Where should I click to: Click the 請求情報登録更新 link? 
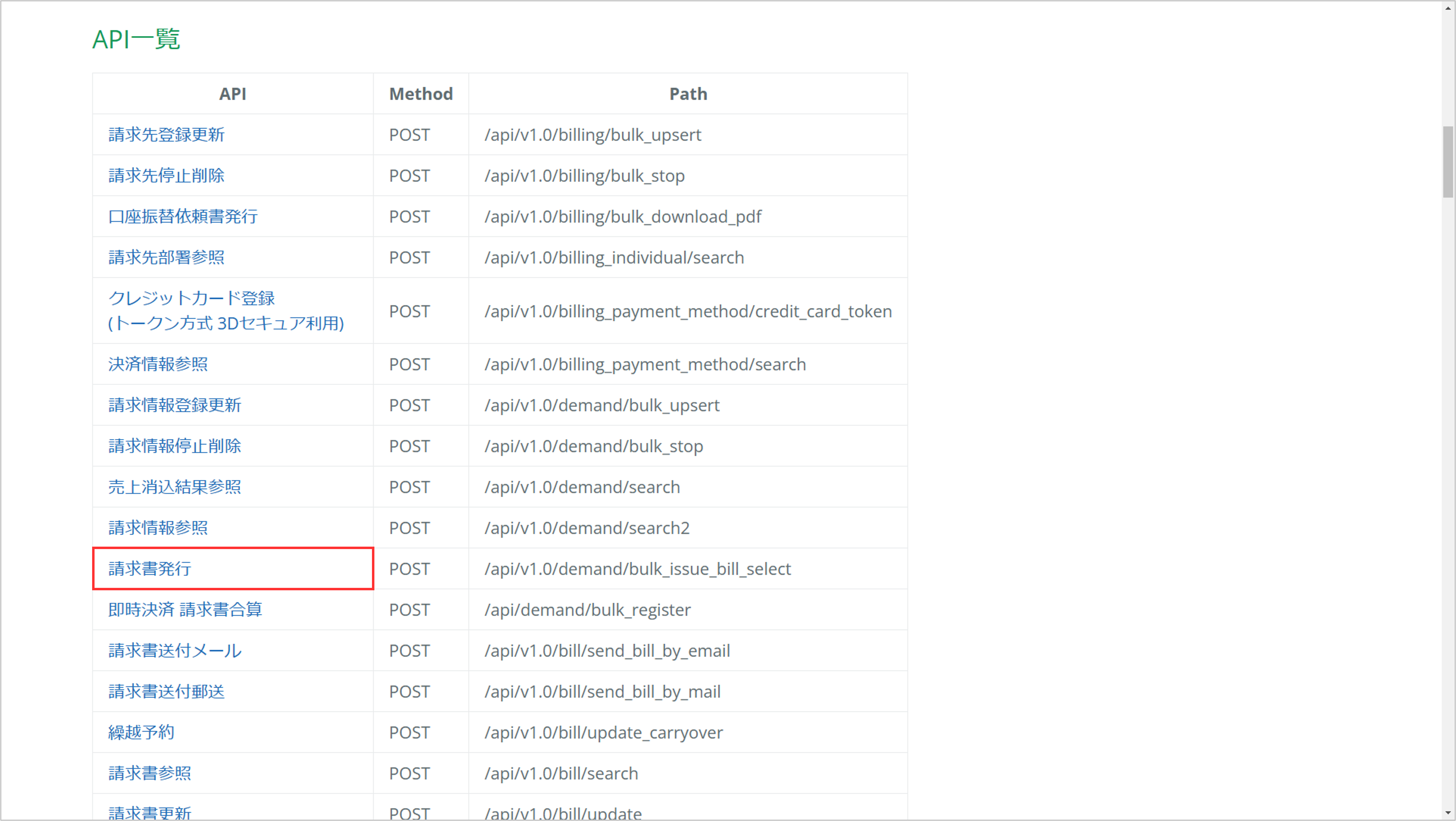pos(175,405)
